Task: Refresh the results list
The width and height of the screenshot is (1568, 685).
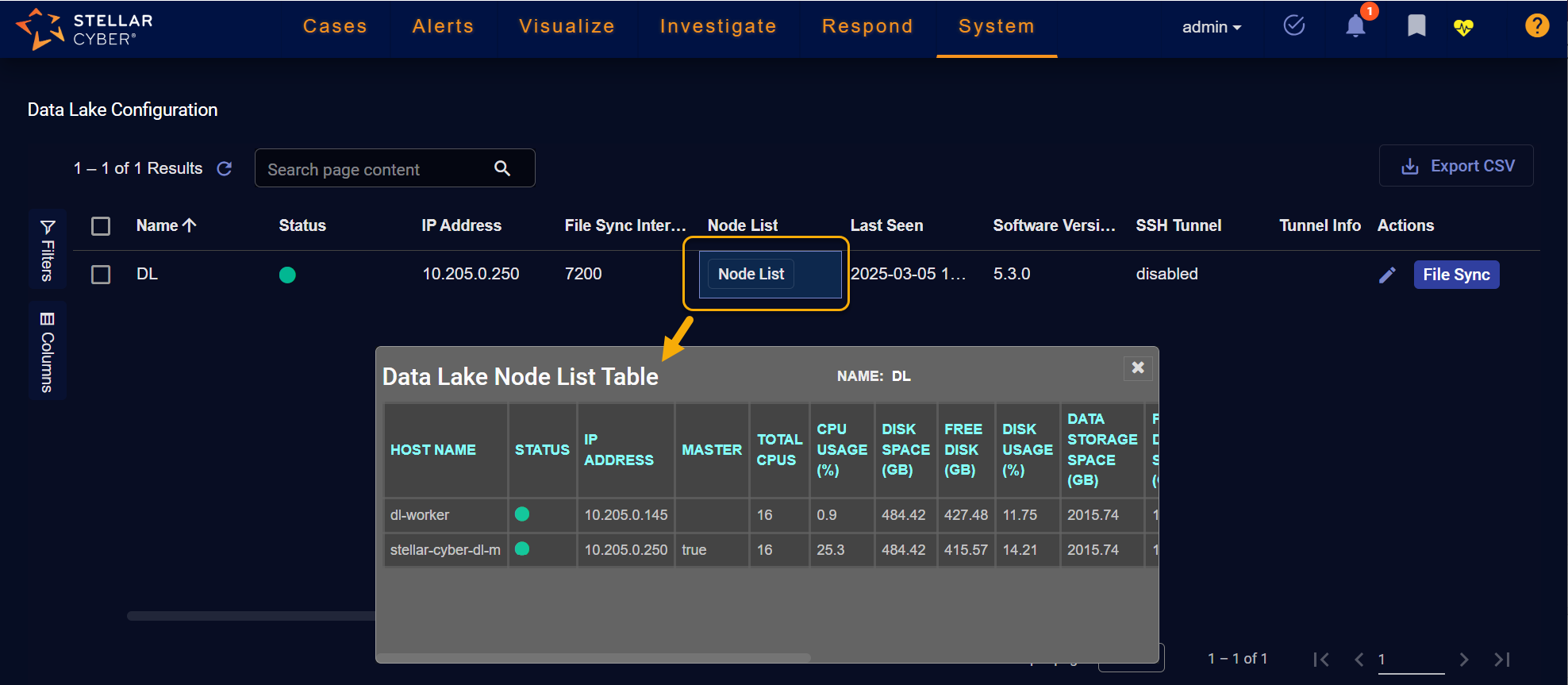Action: pyautogui.click(x=225, y=168)
